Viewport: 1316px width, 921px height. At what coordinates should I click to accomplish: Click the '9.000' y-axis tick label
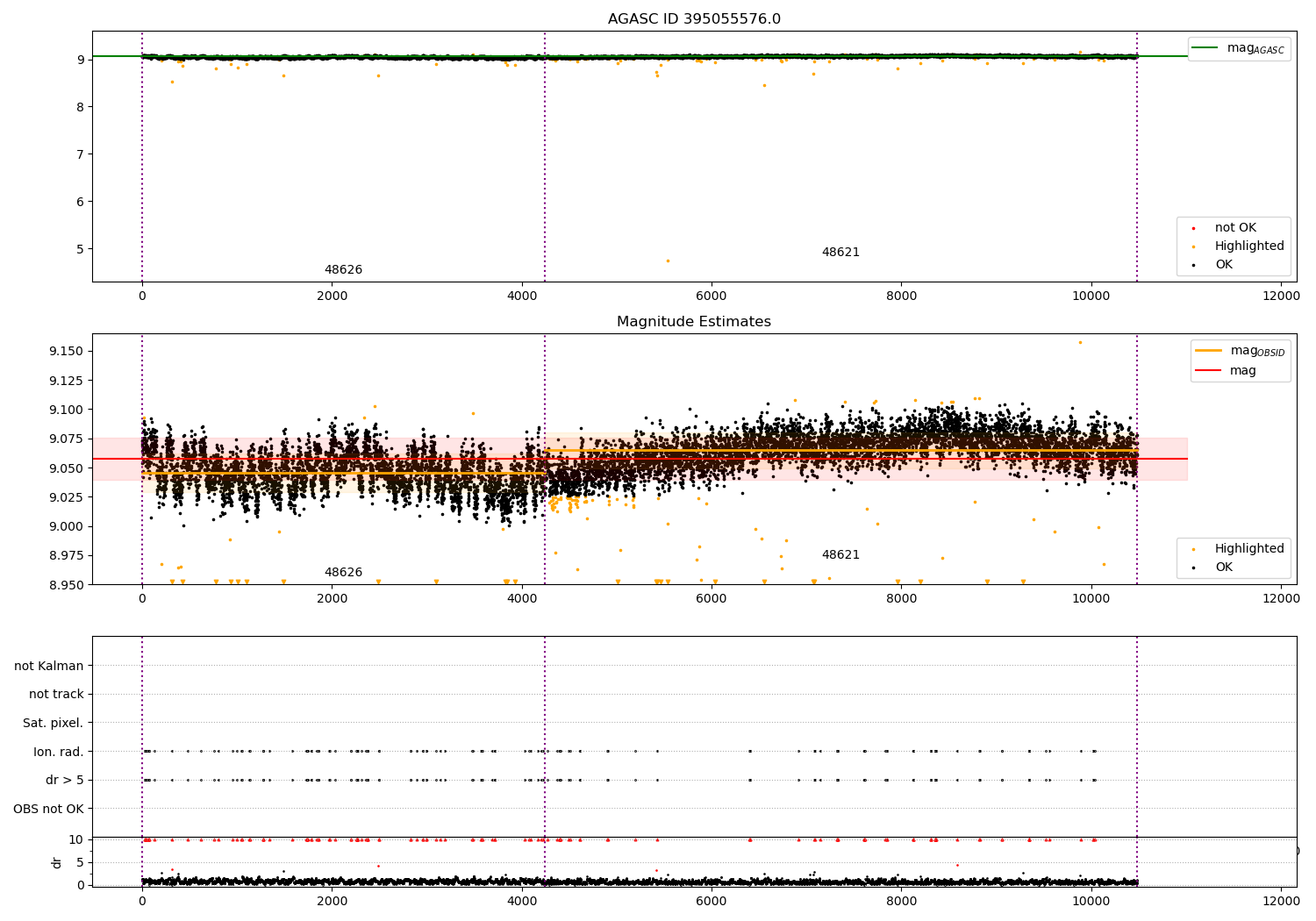click(x=66, y=526)
